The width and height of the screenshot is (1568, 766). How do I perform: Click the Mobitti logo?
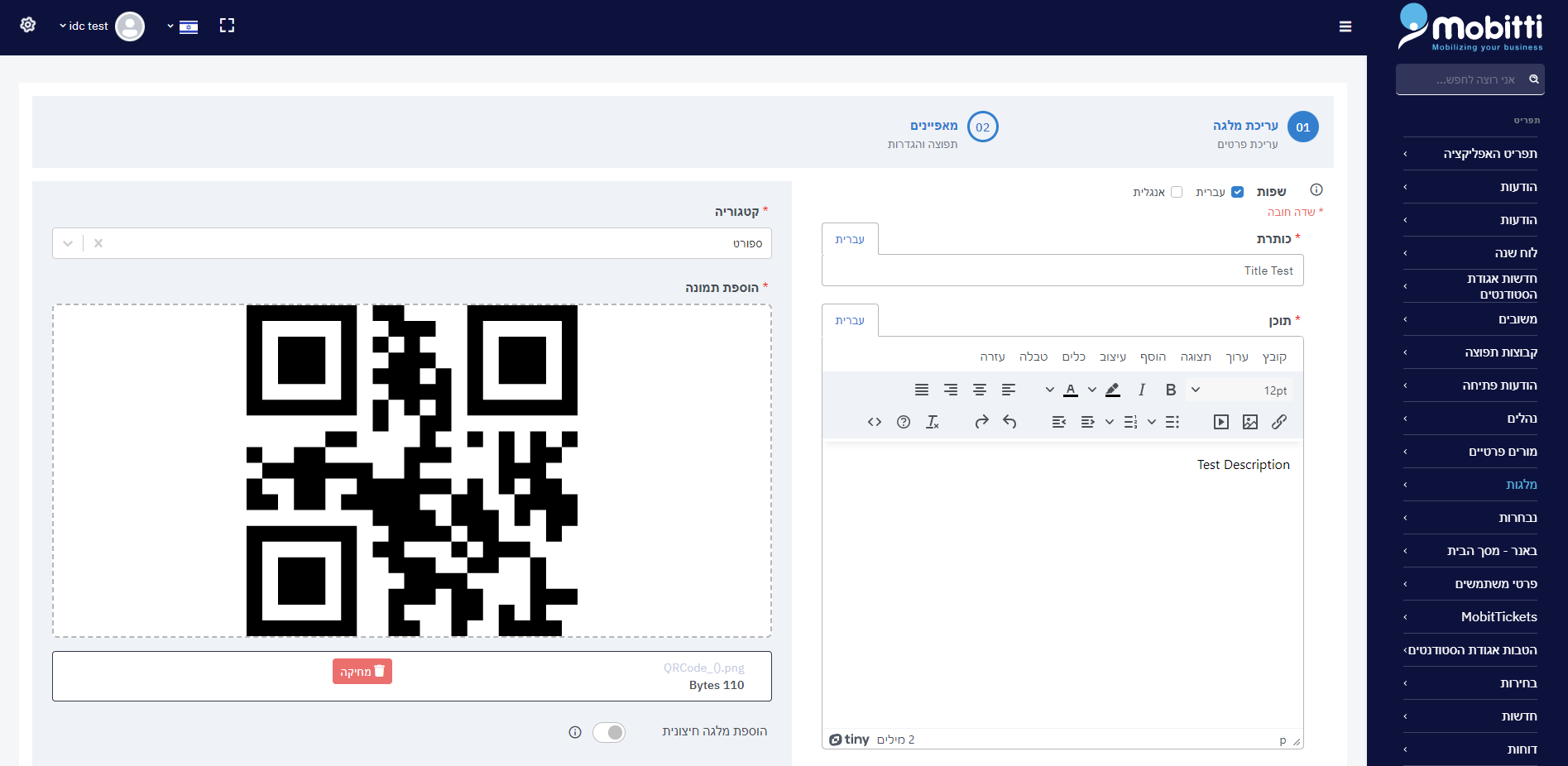(1470, 27)
